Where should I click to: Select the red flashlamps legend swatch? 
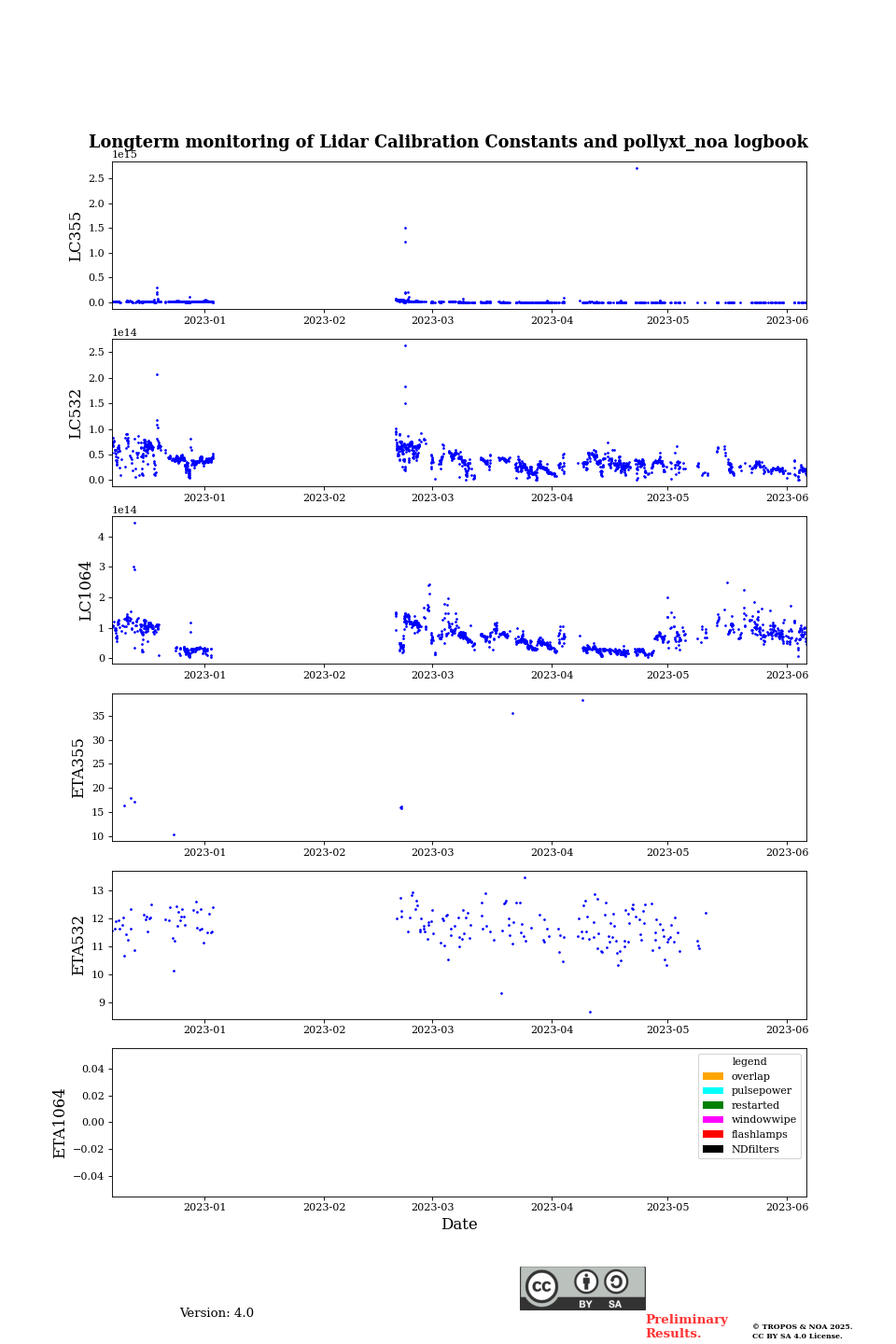coord(713,1134)
